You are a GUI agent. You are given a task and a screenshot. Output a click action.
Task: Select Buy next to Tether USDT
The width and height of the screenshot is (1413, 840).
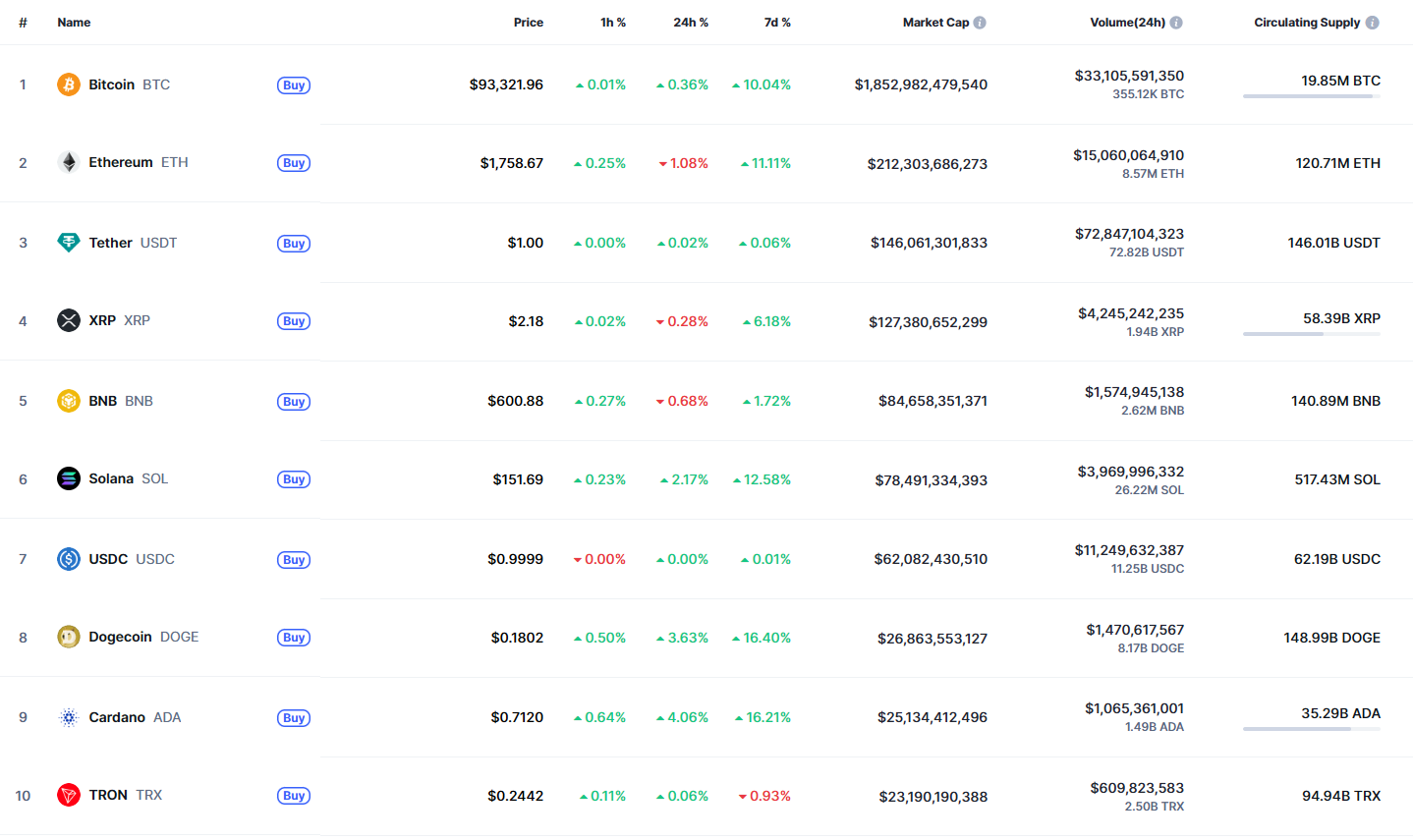(x=294, y=244)
